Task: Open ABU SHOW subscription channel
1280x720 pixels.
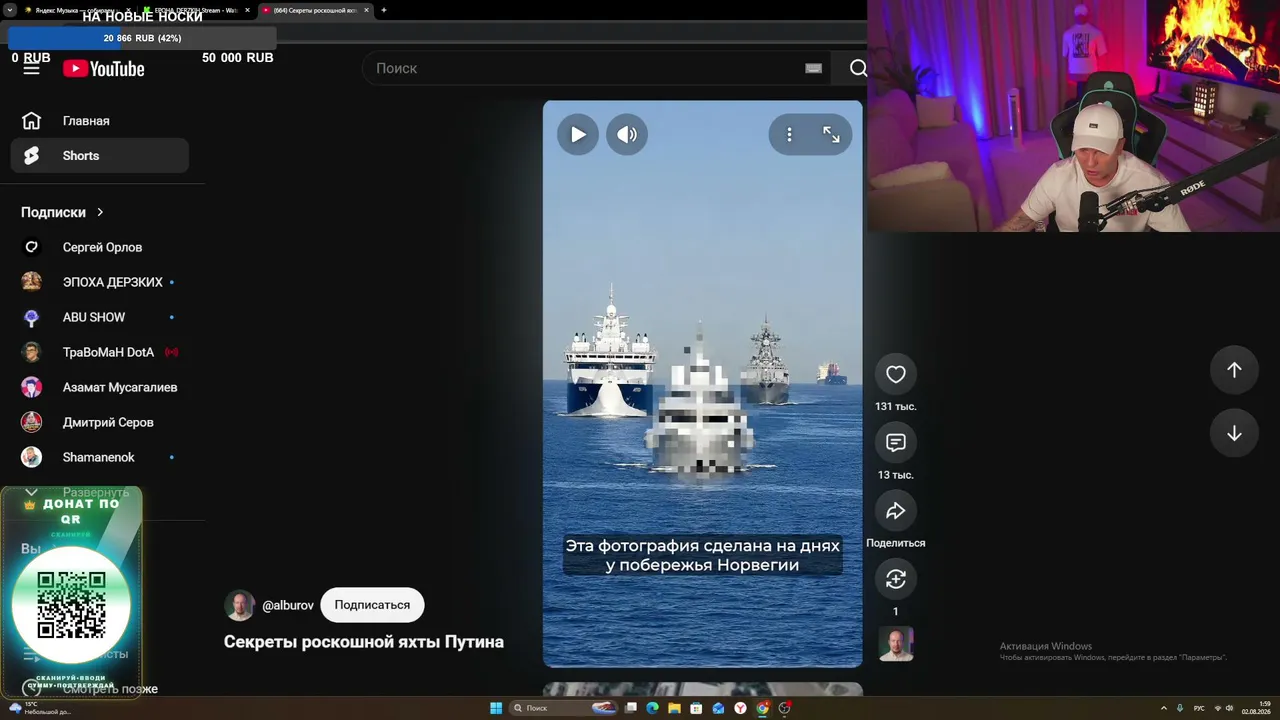Action: (99, 317)
